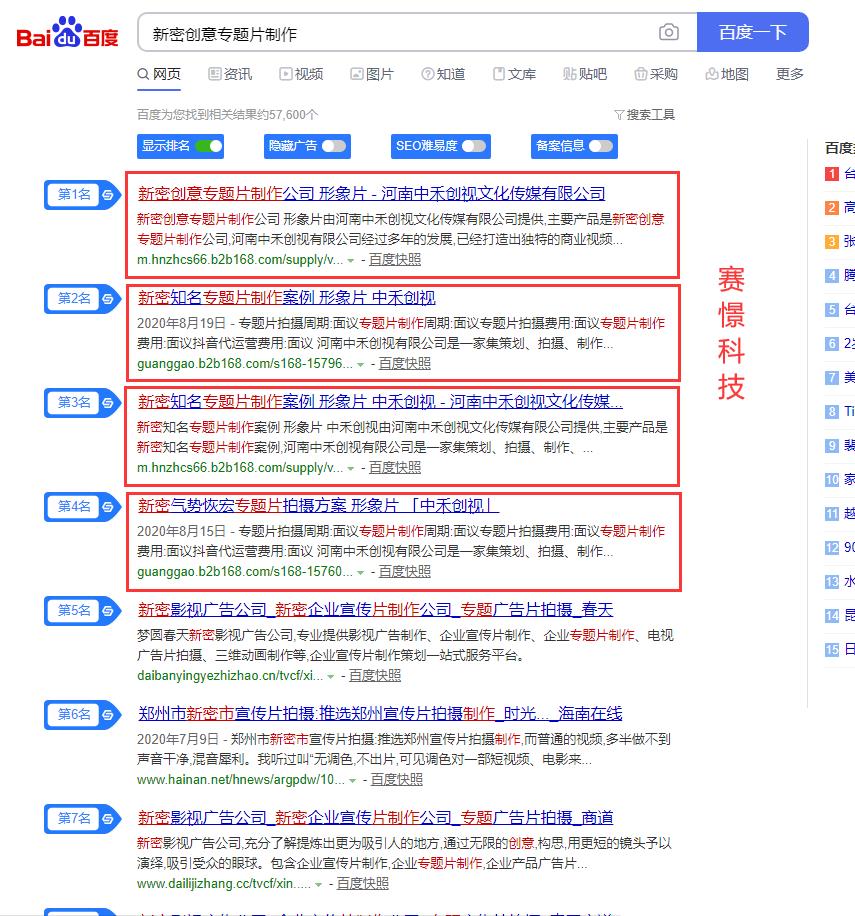Image resolution: width=855 pixels, height=916 pixels.
Task: Open seventh result ending 商道
Action: (376, 817)
